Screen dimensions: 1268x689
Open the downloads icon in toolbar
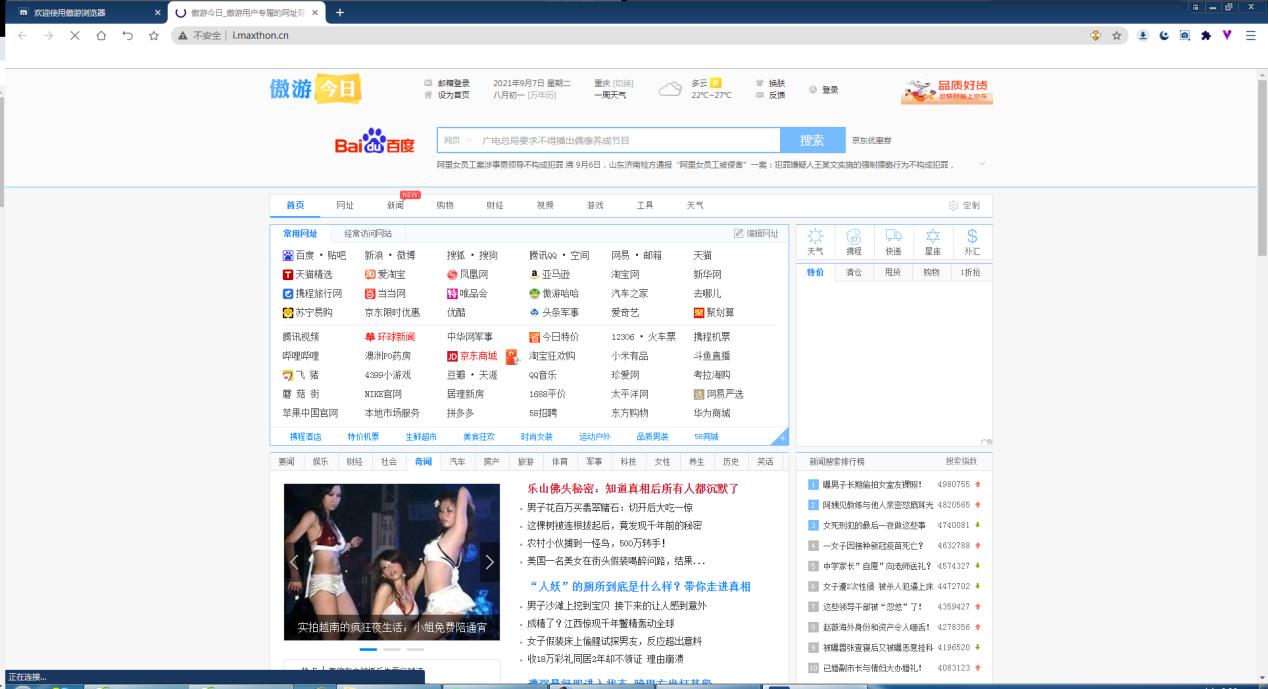tap(1143, 35)
